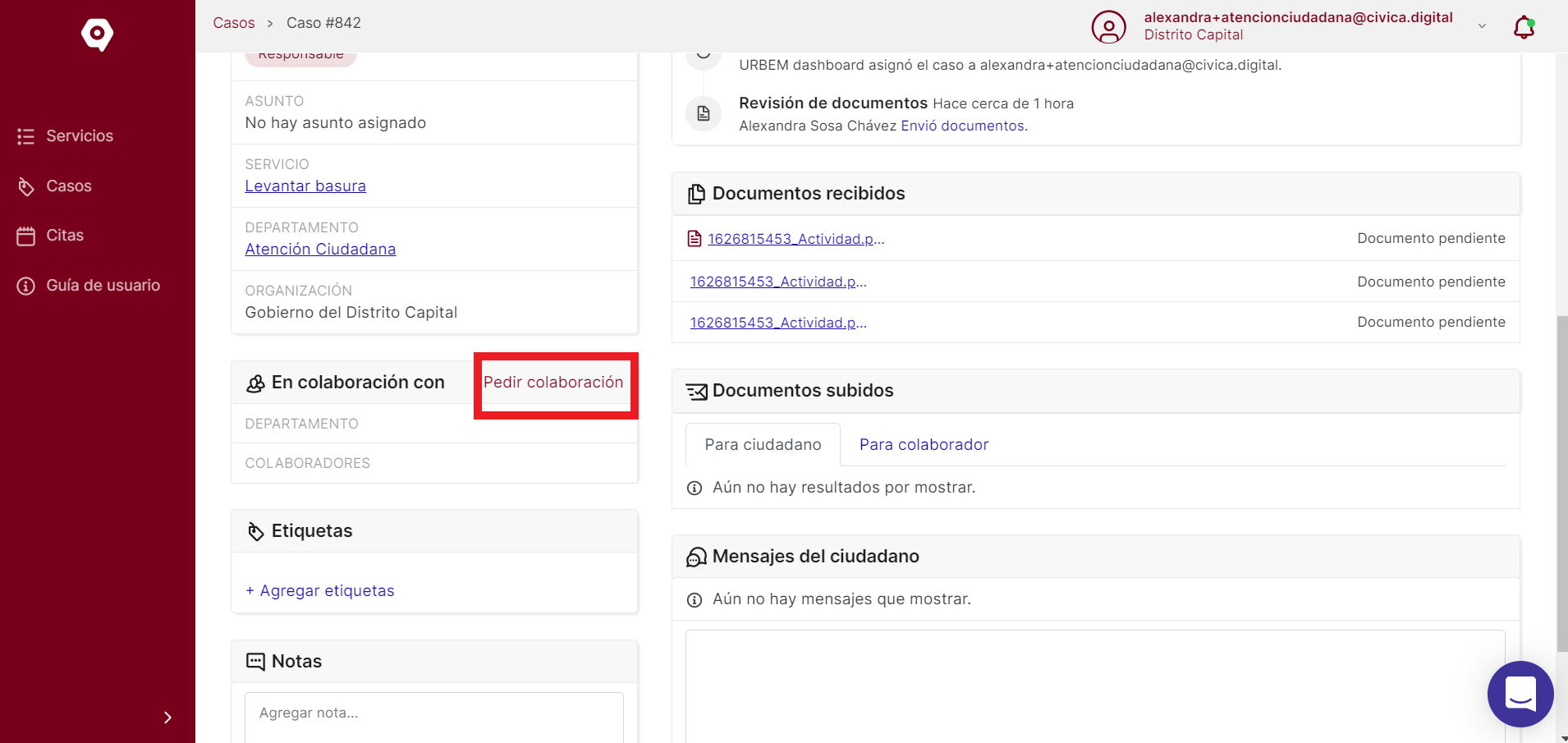Click the Mensajes del ciudadano chat icon
This screenshot has height=743, width=1568.
696,557
